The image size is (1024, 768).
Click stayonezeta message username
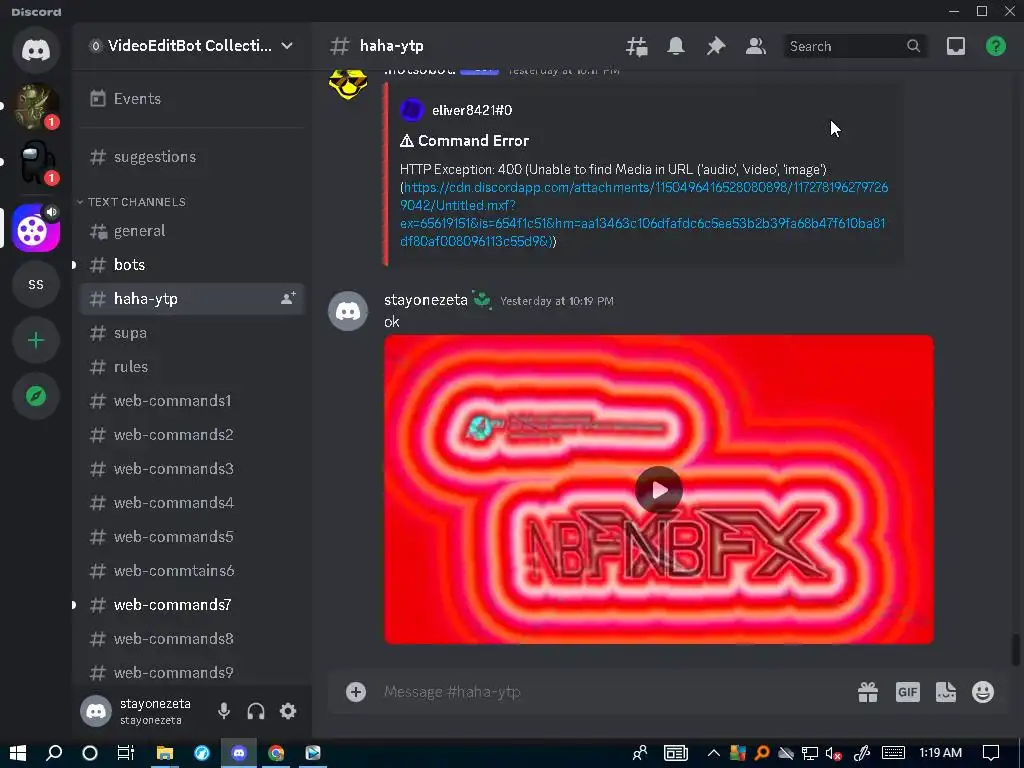coord(426,300)
